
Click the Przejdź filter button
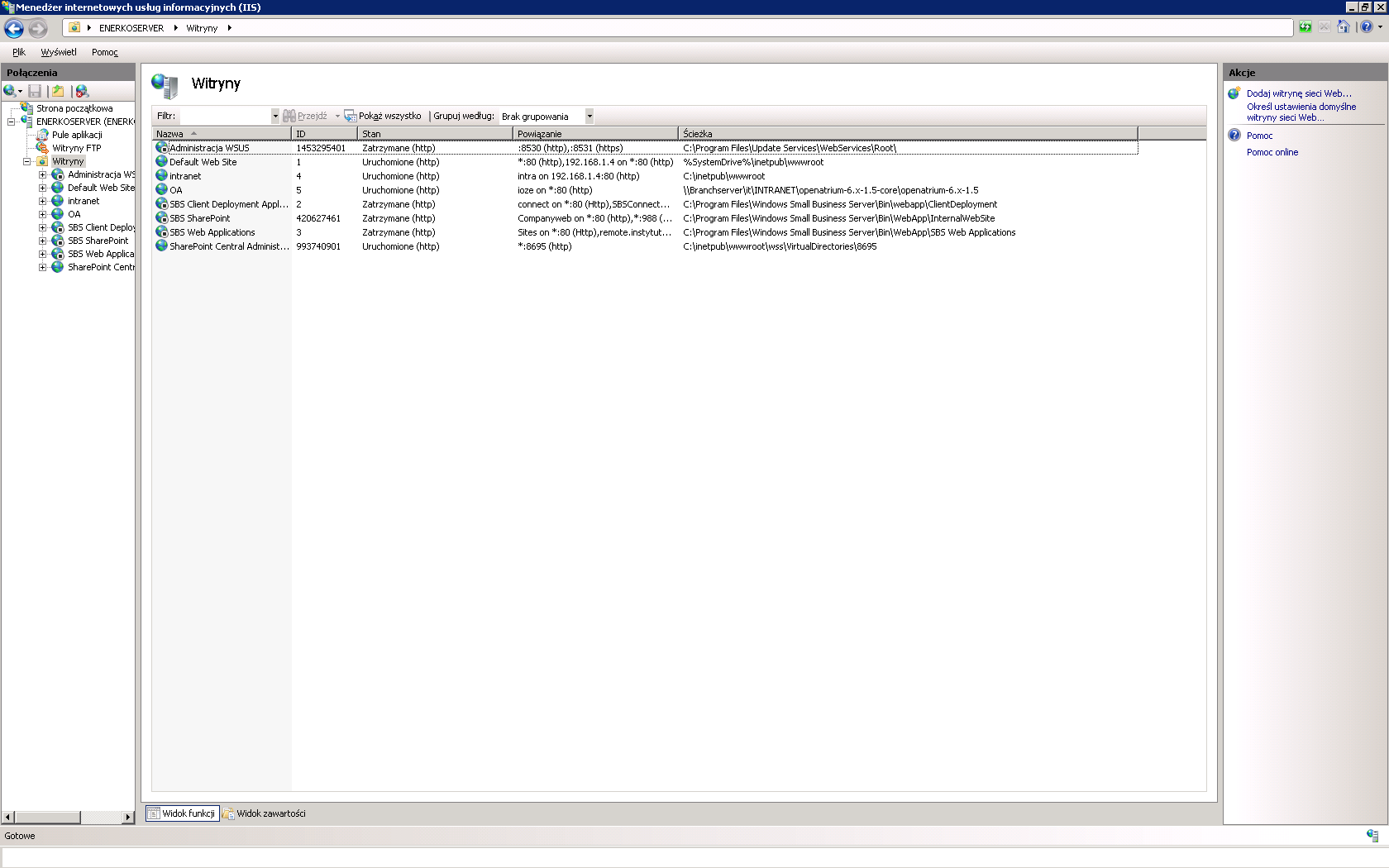[x=305, y=117]
